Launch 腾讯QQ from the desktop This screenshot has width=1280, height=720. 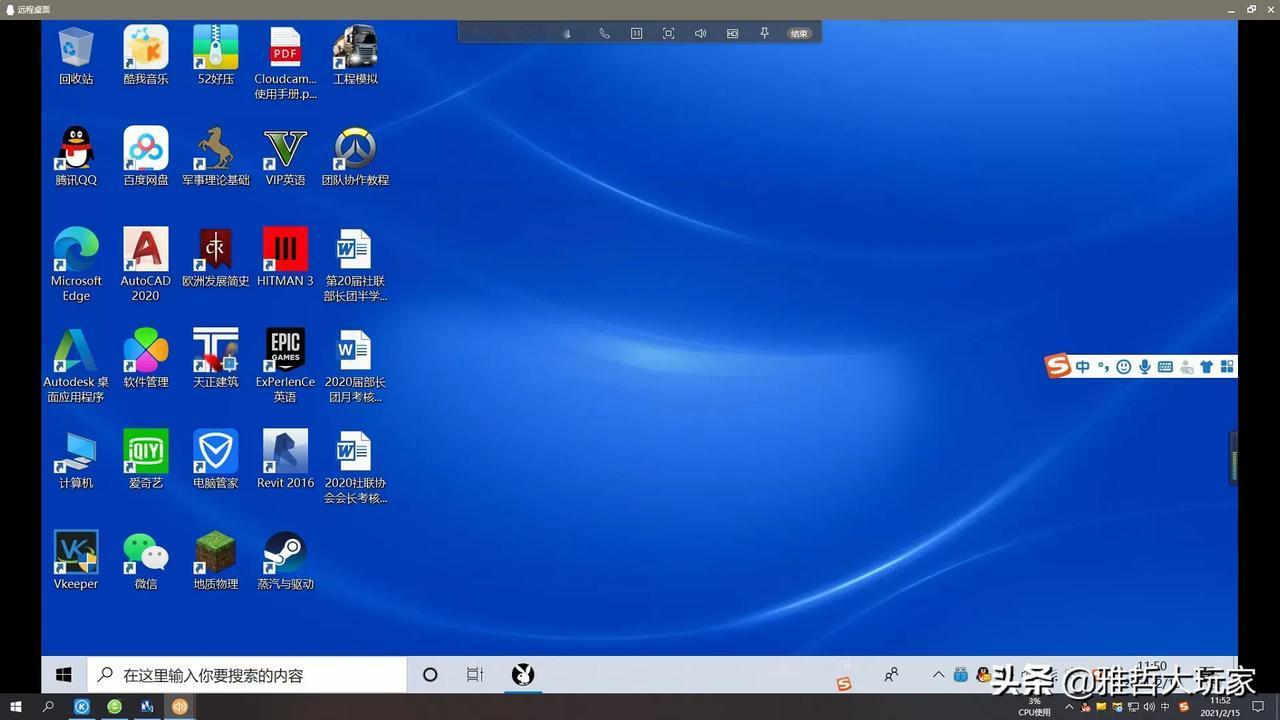[x=76, y=157]
